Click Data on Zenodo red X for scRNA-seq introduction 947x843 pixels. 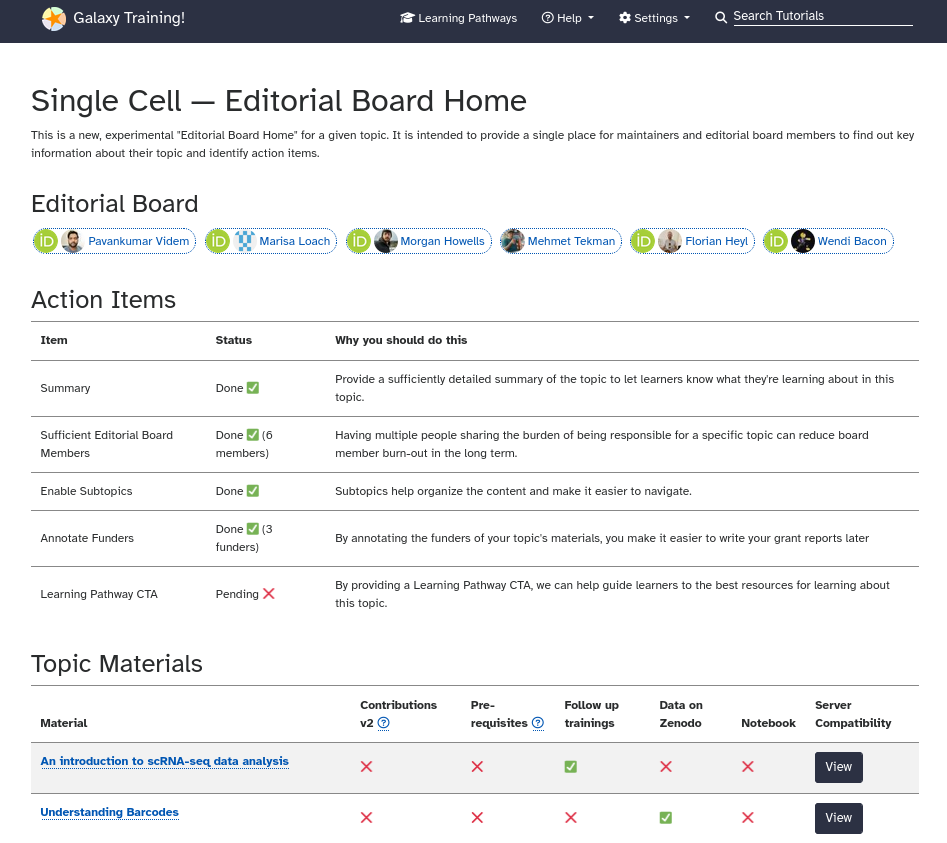click(x=666, y=767)
